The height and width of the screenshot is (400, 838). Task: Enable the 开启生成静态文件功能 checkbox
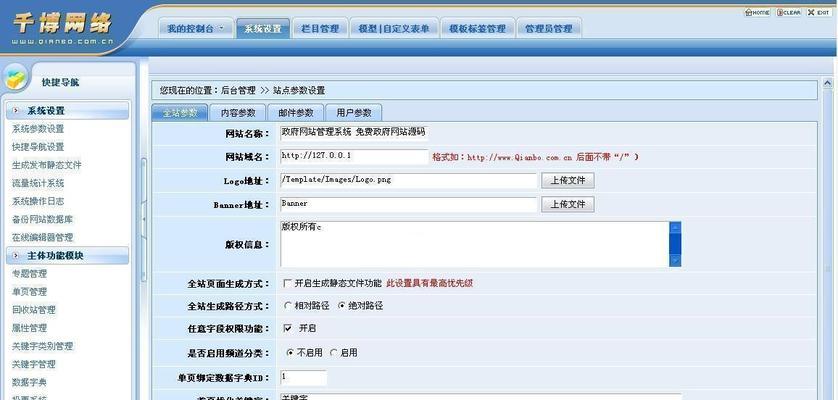tap(288, 283)
